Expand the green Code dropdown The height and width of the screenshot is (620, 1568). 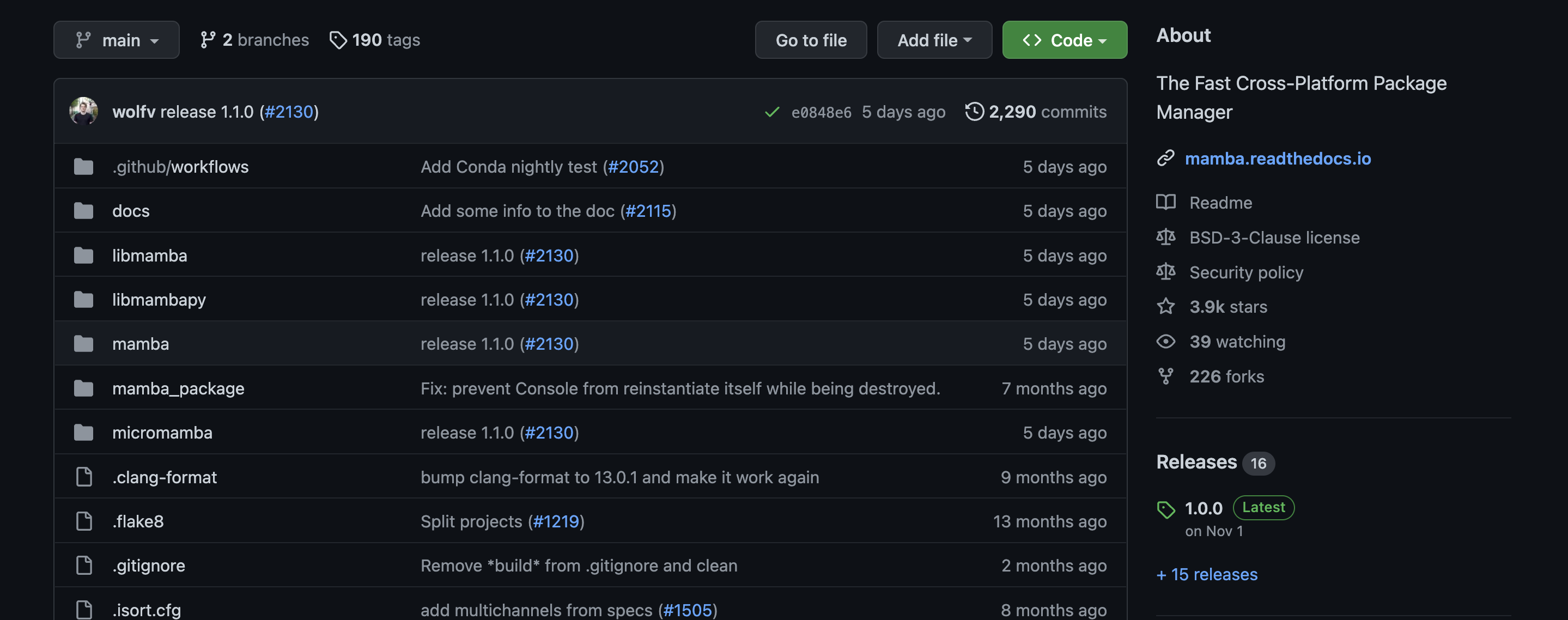click(x=1065, y=40)
